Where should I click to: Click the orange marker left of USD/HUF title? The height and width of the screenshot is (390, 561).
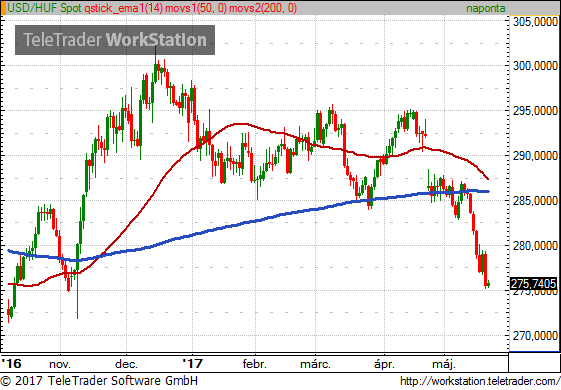click(x=3, y=8)
